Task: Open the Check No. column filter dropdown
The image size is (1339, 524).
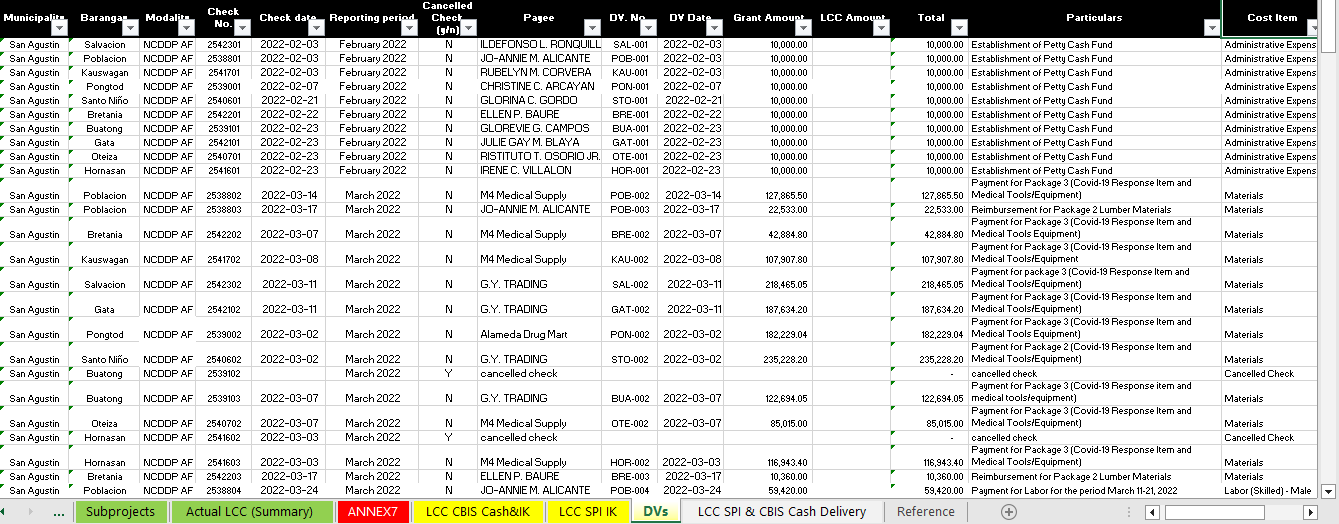Action: tap(243, 29)
